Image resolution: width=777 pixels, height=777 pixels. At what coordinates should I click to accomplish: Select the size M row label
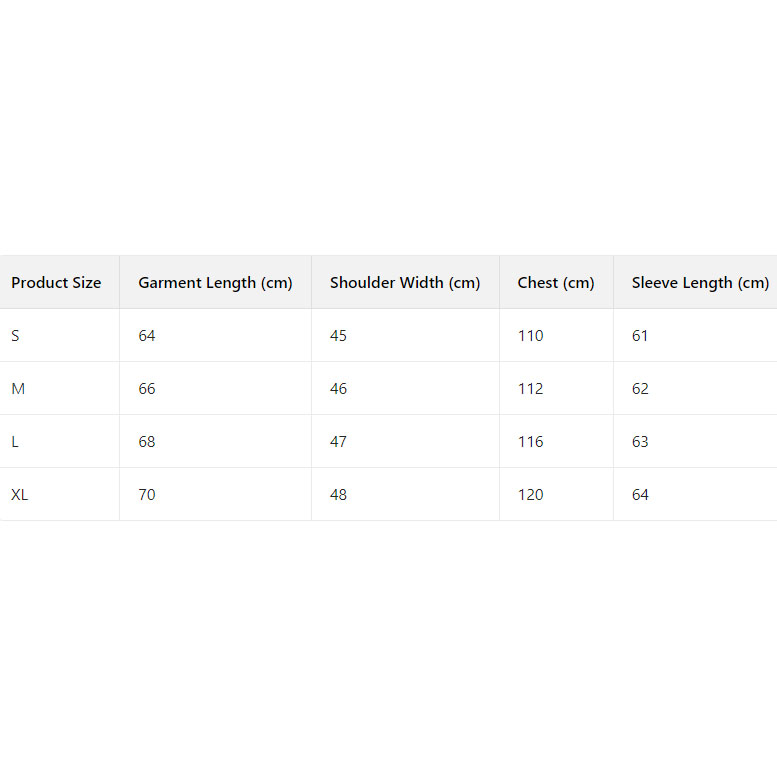coord(18,389)
